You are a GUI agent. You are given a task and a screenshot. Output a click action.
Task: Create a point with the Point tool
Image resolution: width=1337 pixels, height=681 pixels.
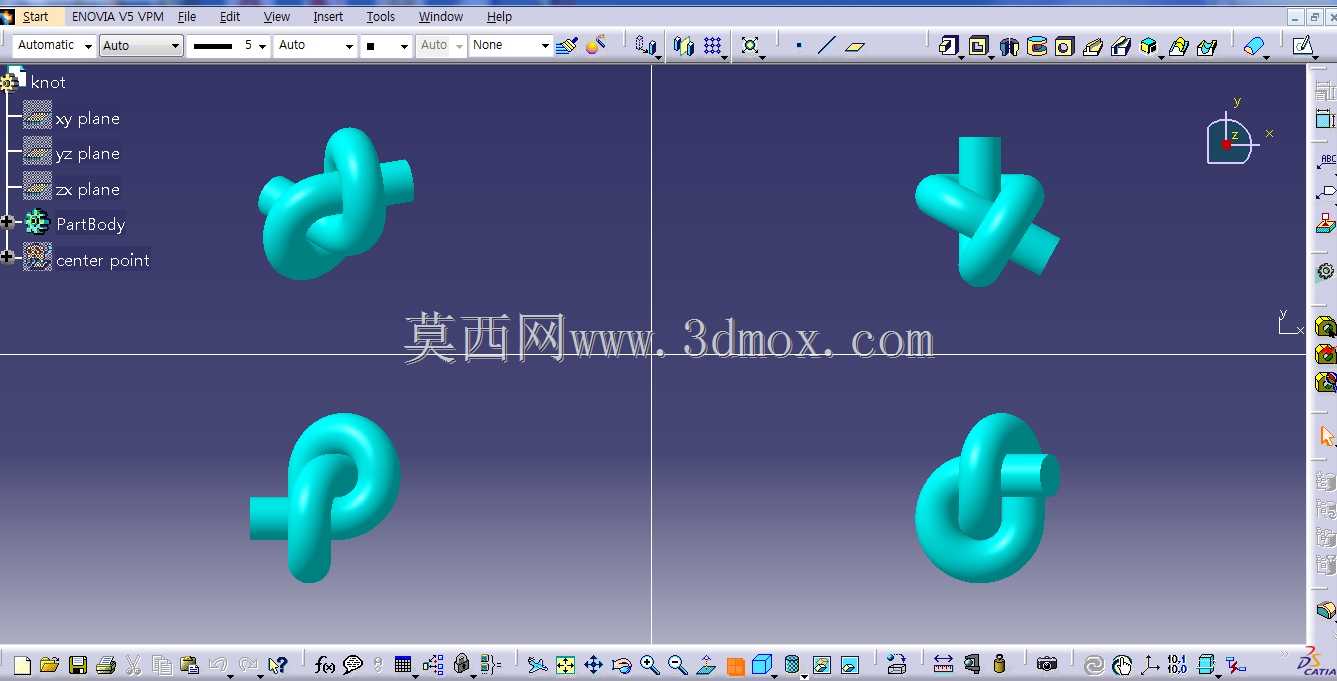[x=798, y=46]
